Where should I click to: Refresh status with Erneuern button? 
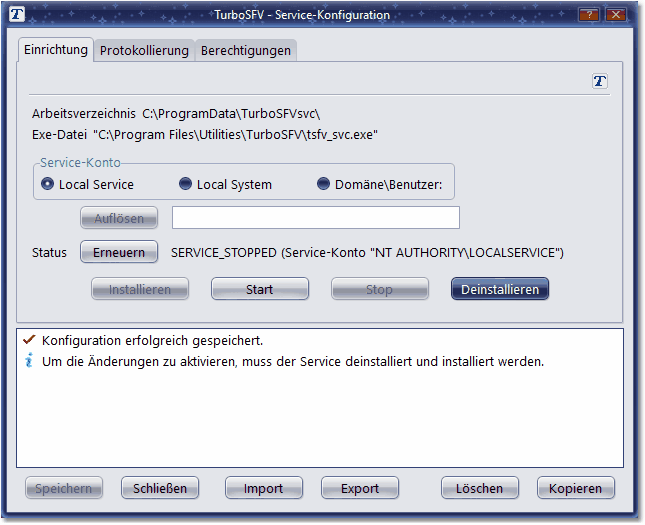coord(119,252)
